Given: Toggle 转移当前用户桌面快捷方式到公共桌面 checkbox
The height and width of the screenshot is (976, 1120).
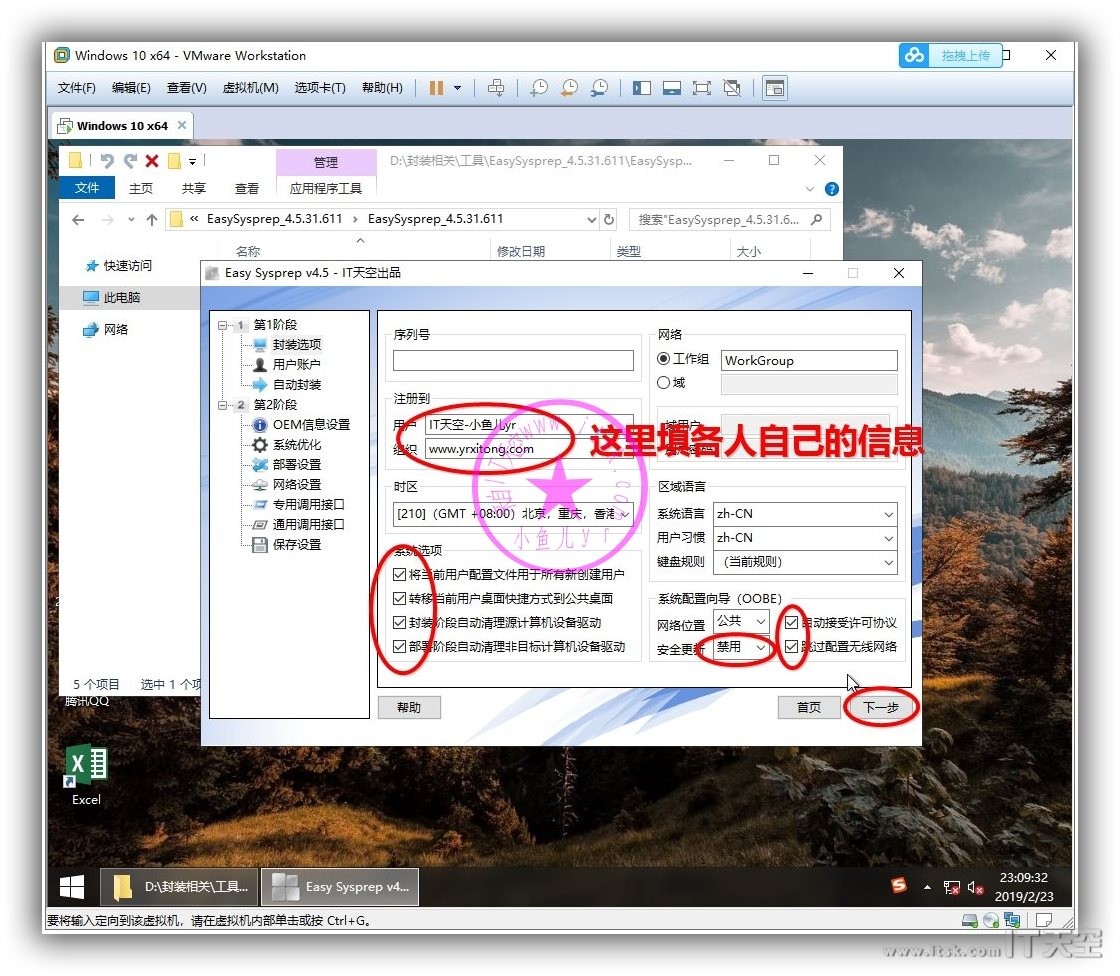Looking at the screenshot, I should pyautogui.click(x=399, y=599).
